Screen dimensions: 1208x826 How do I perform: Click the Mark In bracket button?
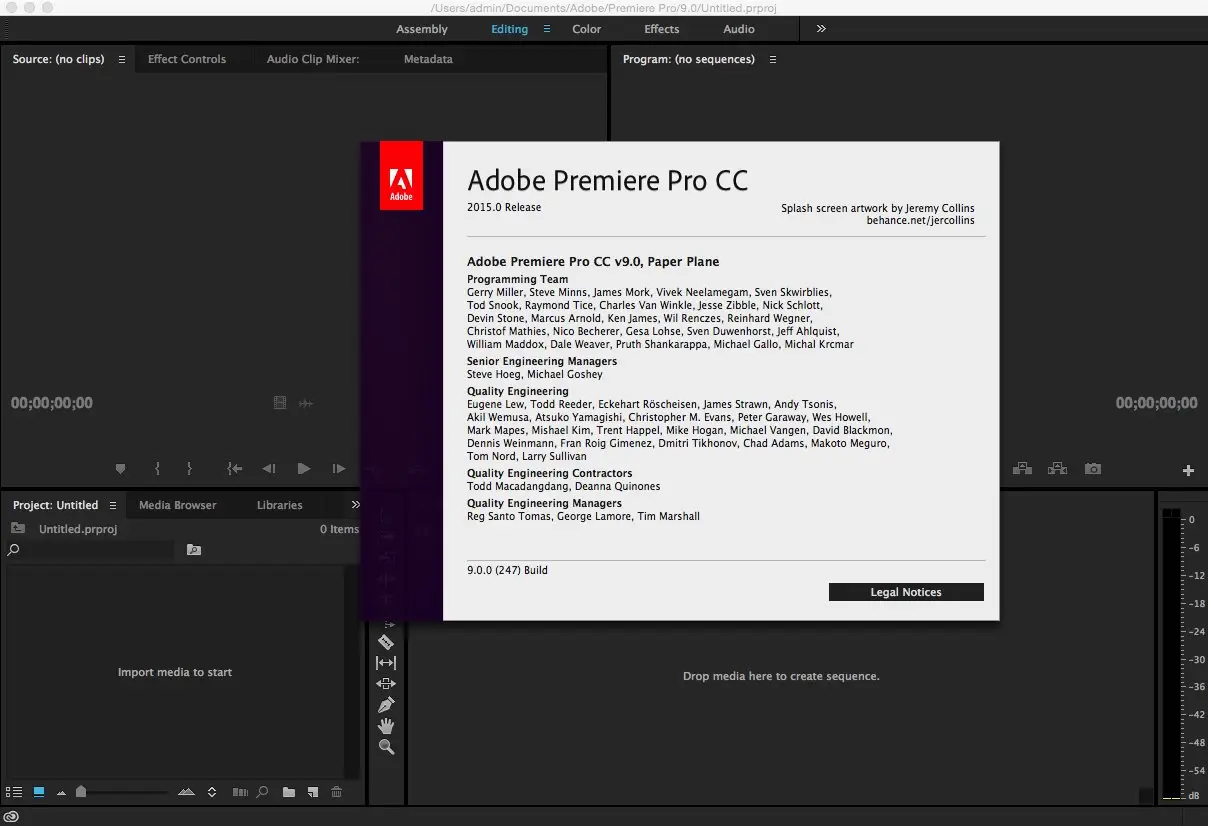click(x=157, y=468)
